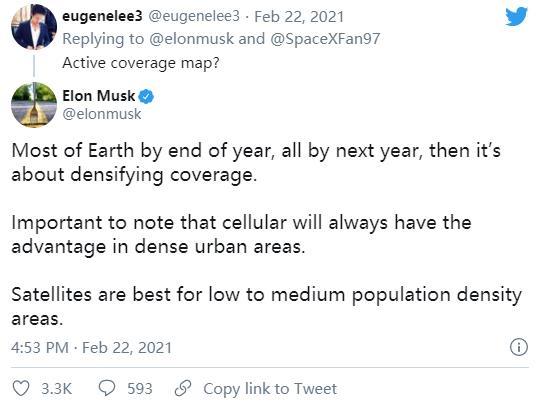Click the Feb 22, 2021 reply date

[299, 17]
